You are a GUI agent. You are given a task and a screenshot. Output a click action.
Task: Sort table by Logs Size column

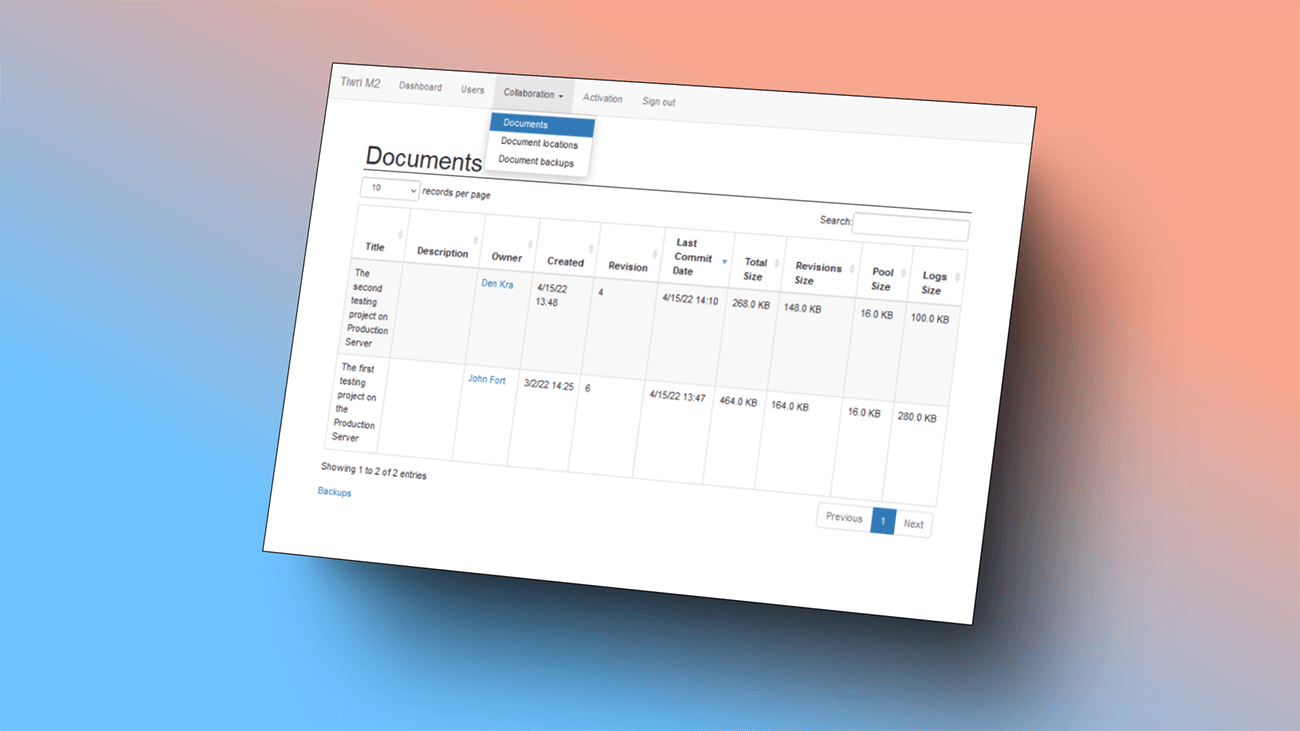(x=933, y=283)
